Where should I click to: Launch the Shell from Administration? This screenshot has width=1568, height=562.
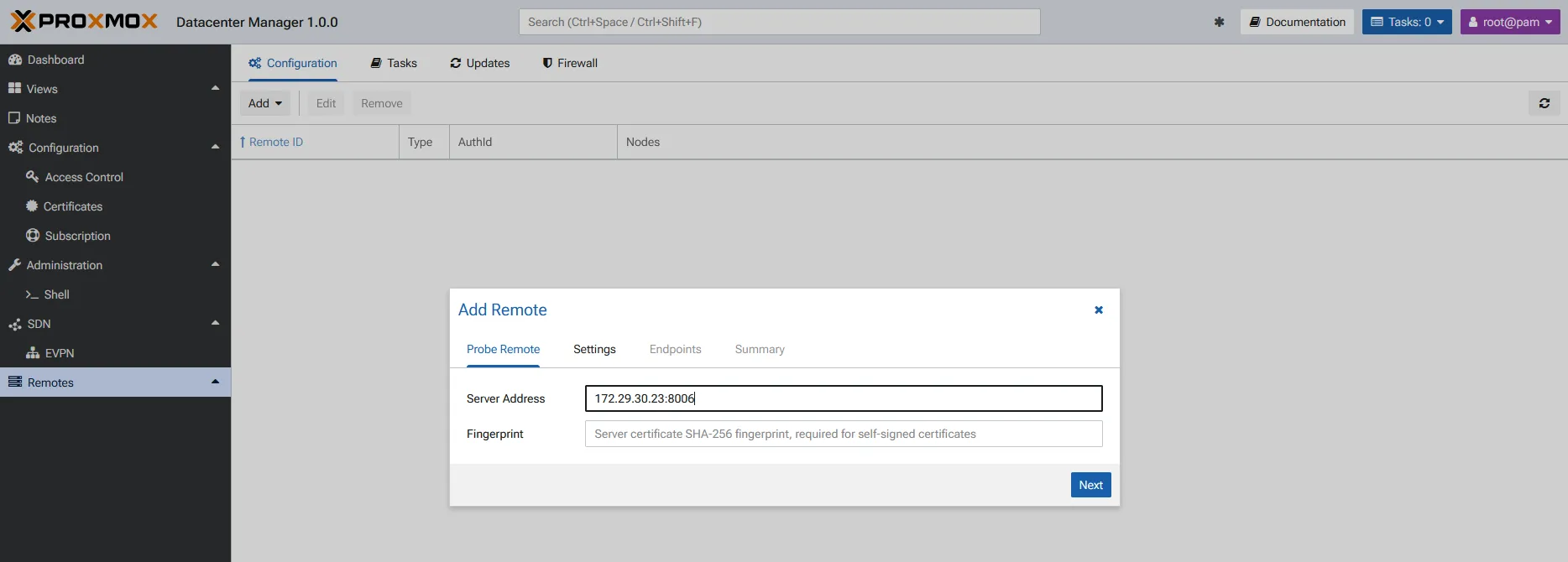(56, 294)
